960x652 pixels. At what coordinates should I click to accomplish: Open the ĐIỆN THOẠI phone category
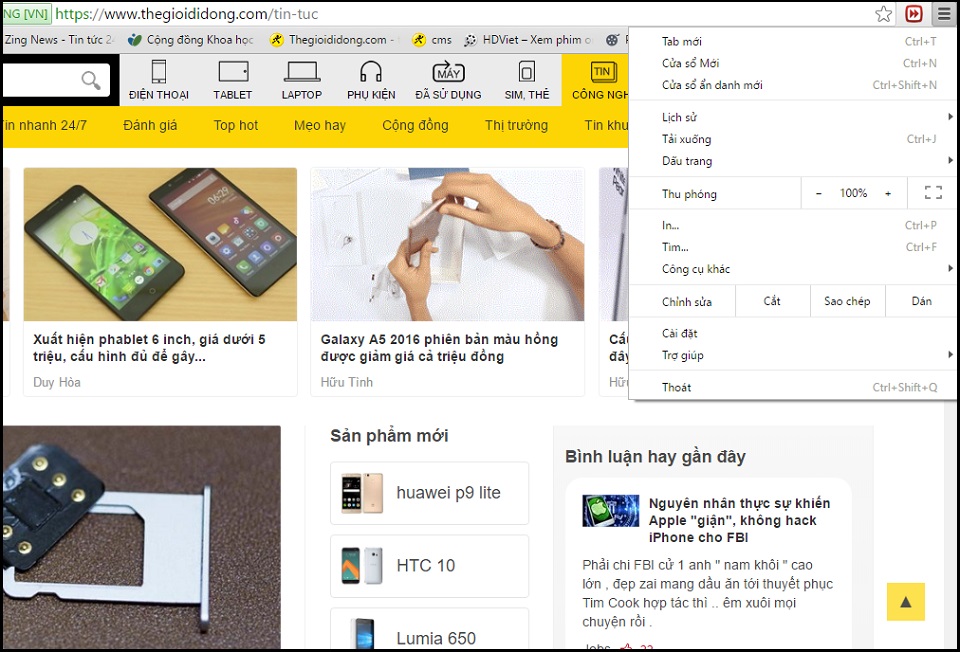pyautogui.click(x=159, y=80)
